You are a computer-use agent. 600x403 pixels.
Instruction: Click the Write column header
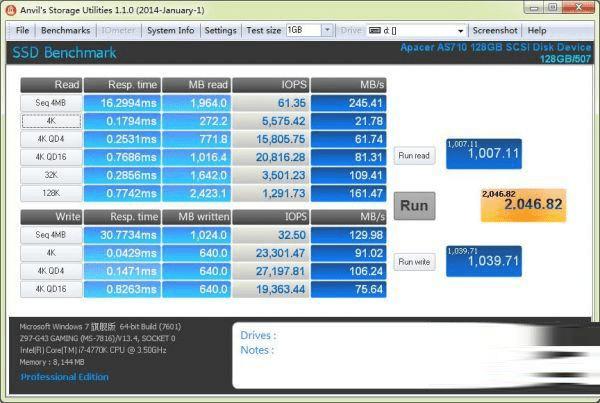coord(51,217)
